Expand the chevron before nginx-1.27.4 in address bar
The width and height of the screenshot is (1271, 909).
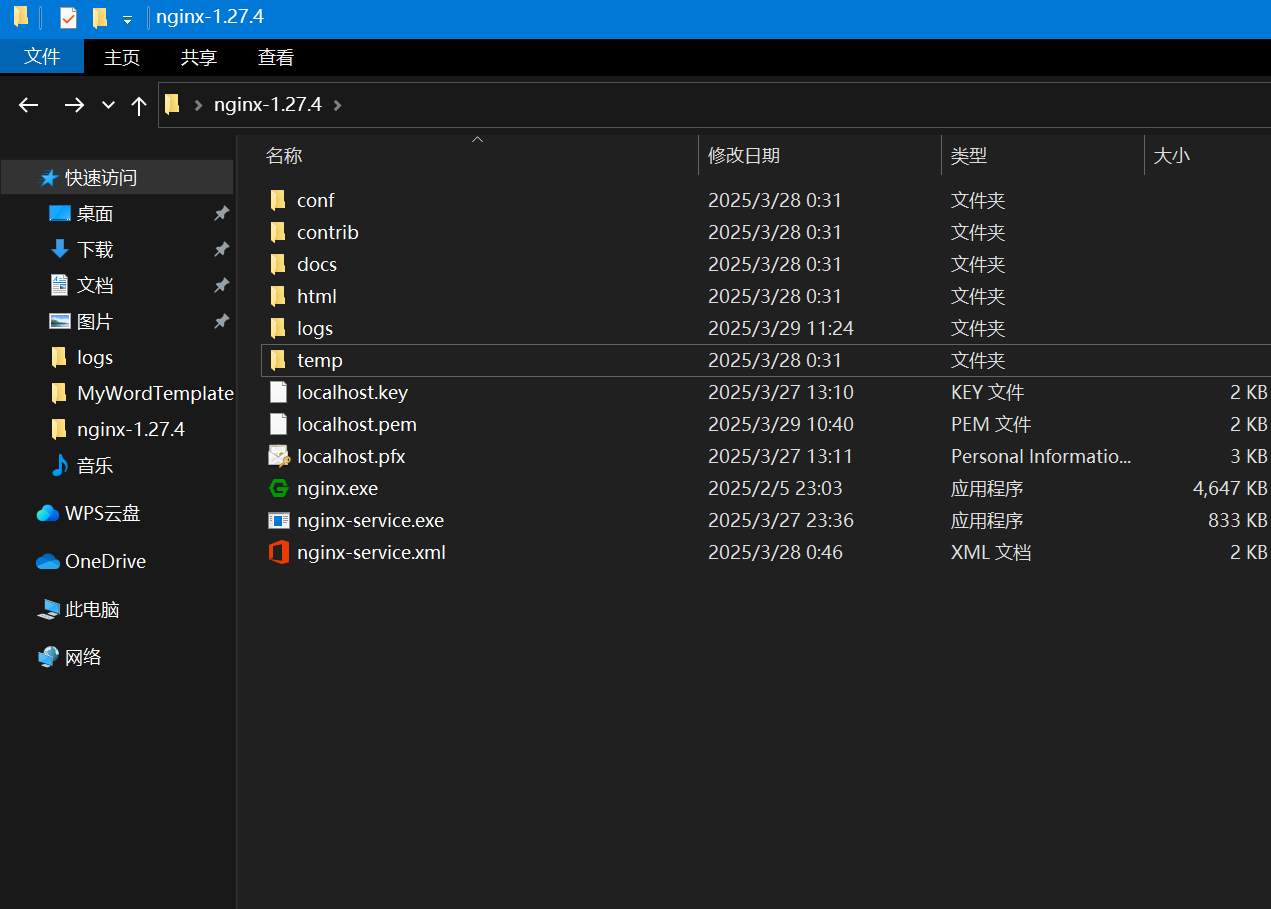pyautogui.click(x=197, y=105)
